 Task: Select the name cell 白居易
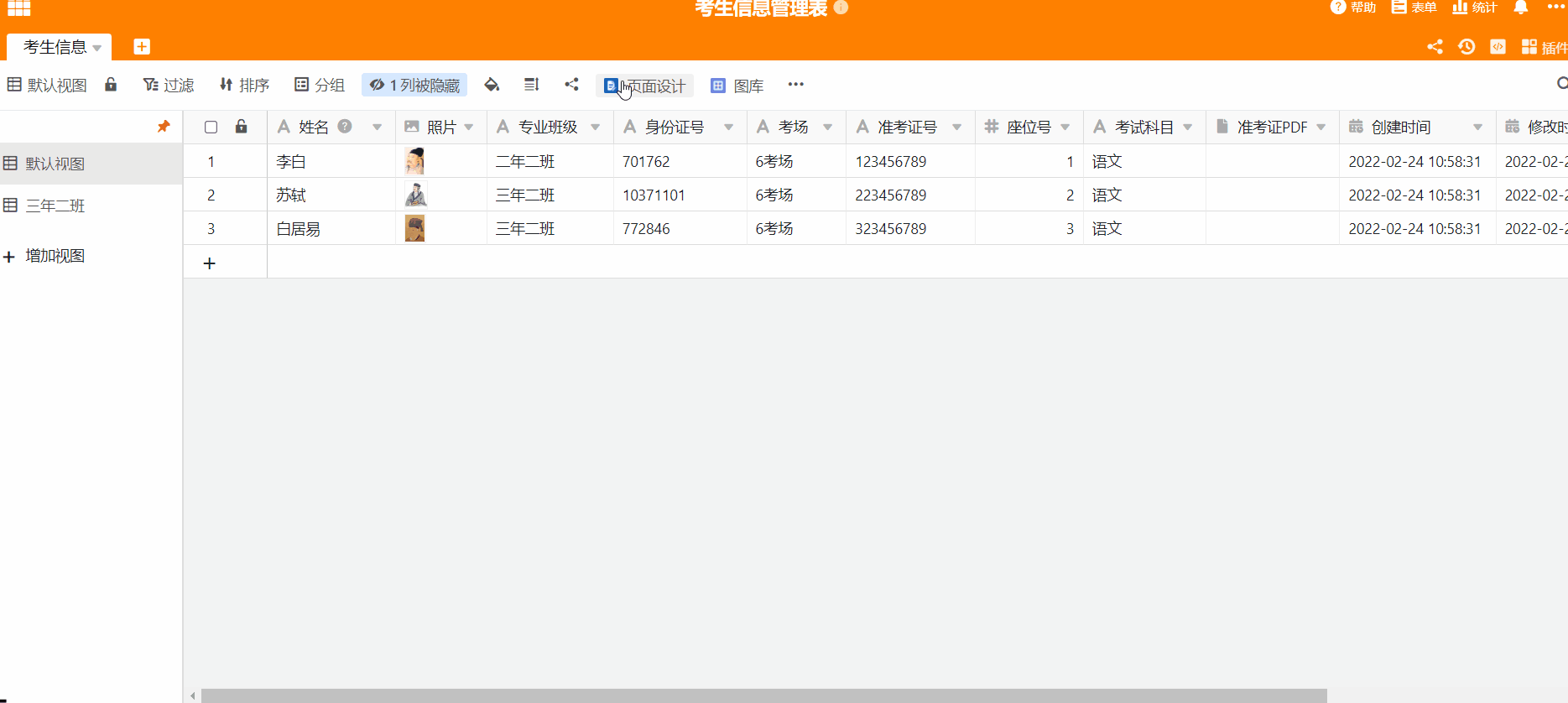(331, 228)
